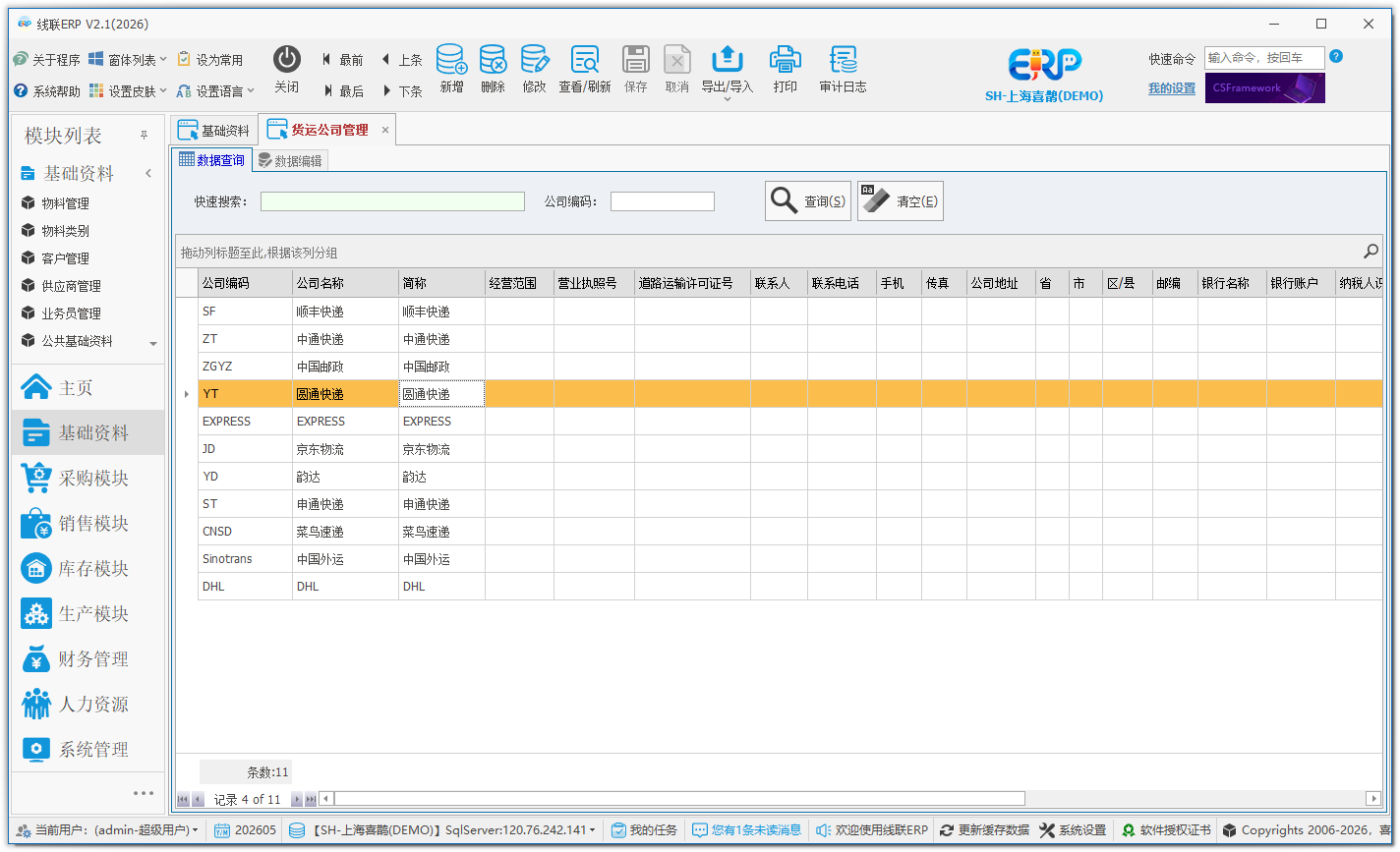Pin the 模块列表 panel
Image resolution: width=1400 pixels, height=852 pixels.
pyautogui.click(x=144, y=135)
